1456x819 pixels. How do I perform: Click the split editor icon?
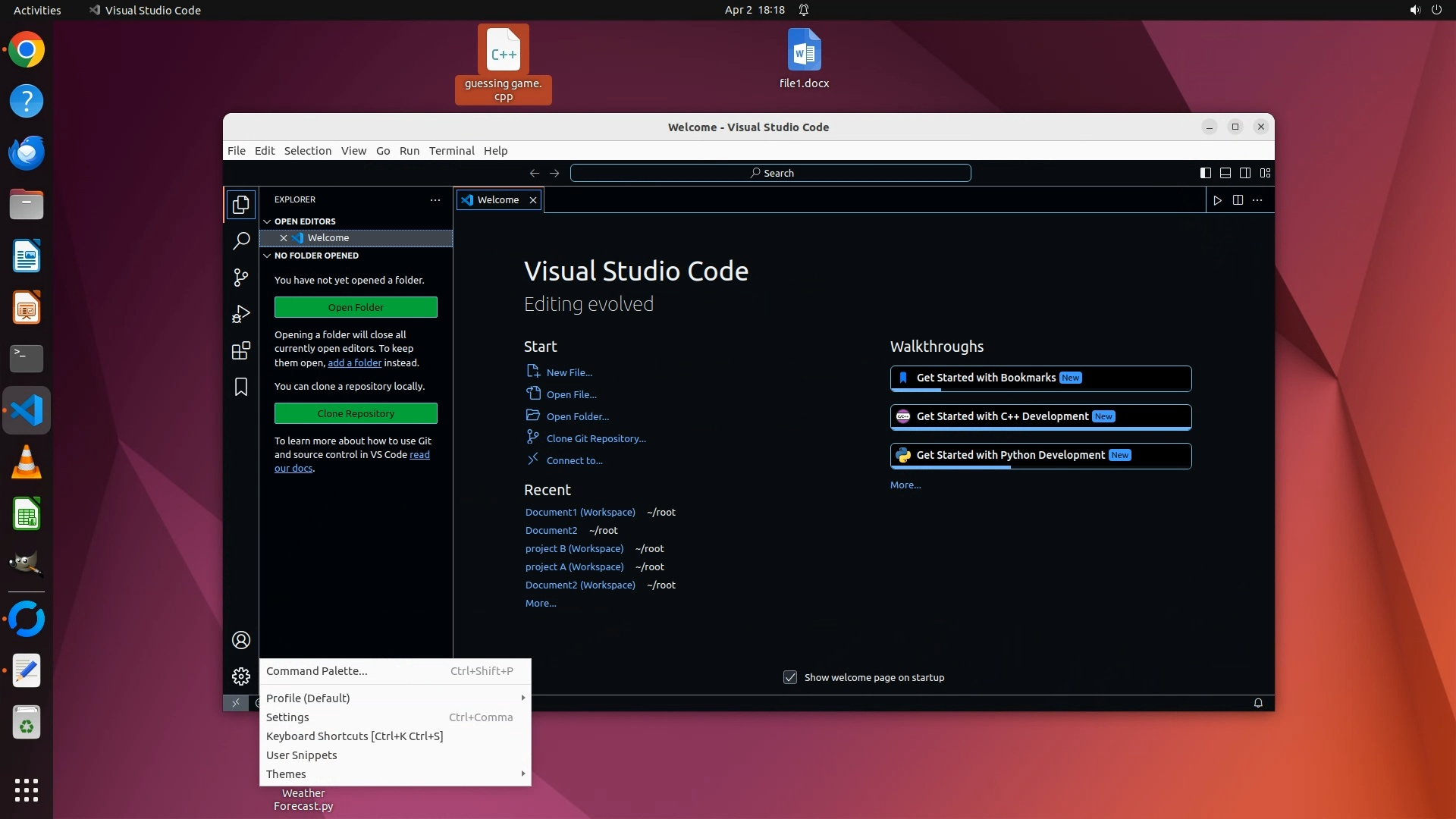1238,200
